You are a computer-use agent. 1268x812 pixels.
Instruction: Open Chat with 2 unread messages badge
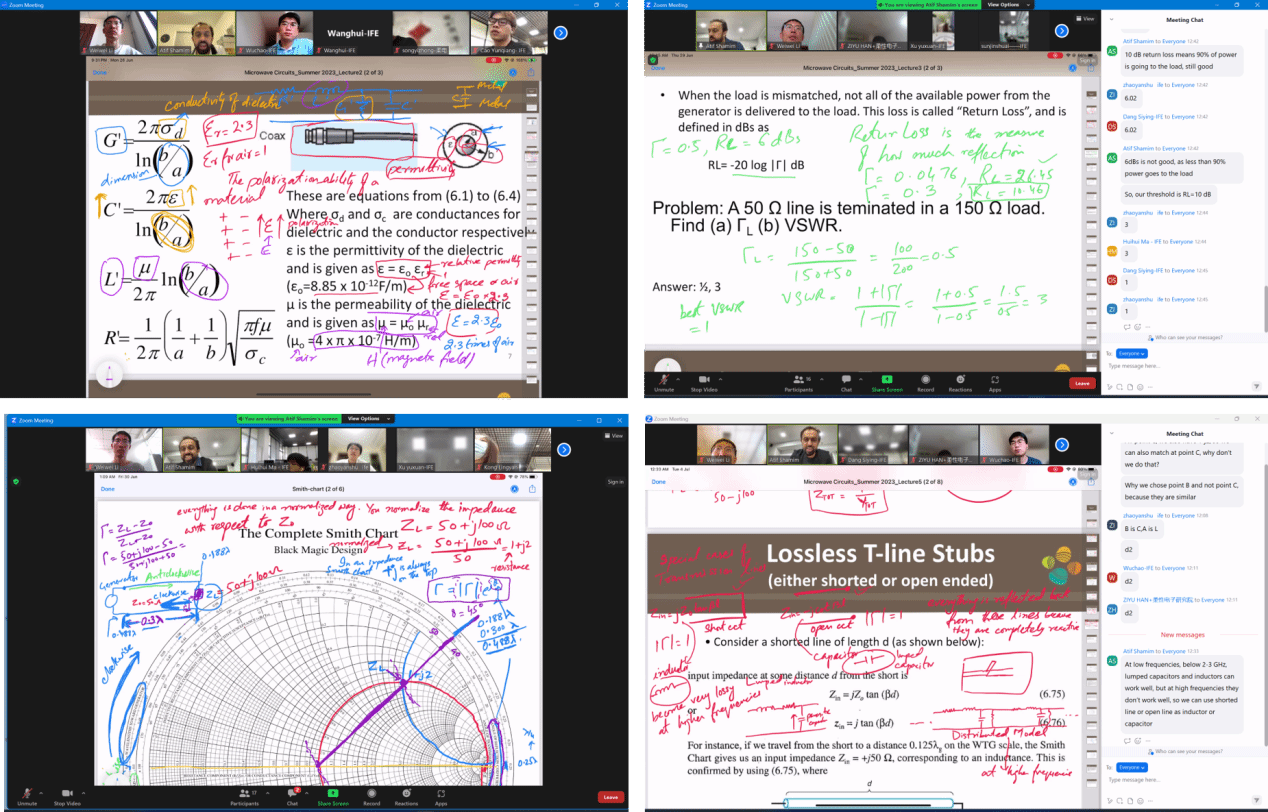pos(293,794)
